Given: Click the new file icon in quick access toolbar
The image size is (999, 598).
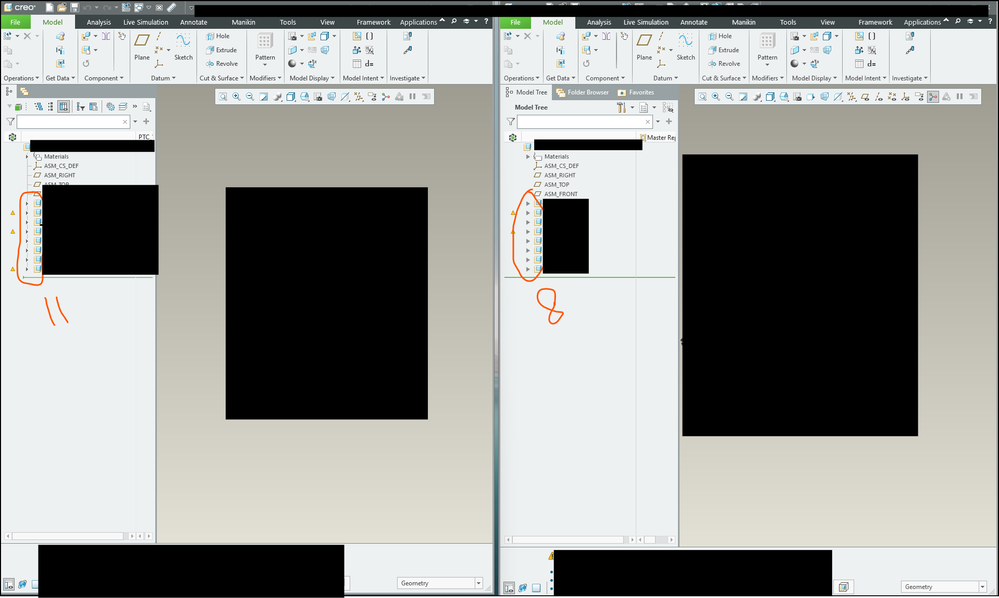Looking at the screenshot, I should [49, 8].
